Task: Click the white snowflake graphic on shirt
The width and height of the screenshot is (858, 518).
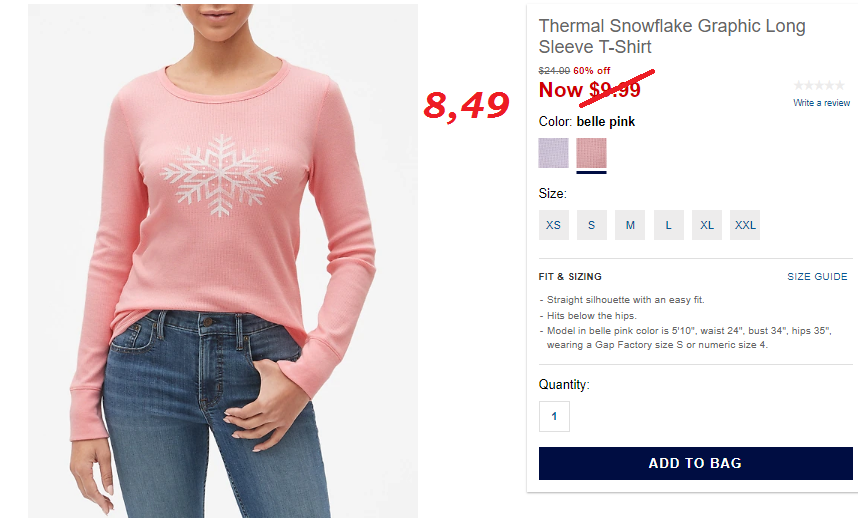Action: pyautogui.click(x=221, y=175)
